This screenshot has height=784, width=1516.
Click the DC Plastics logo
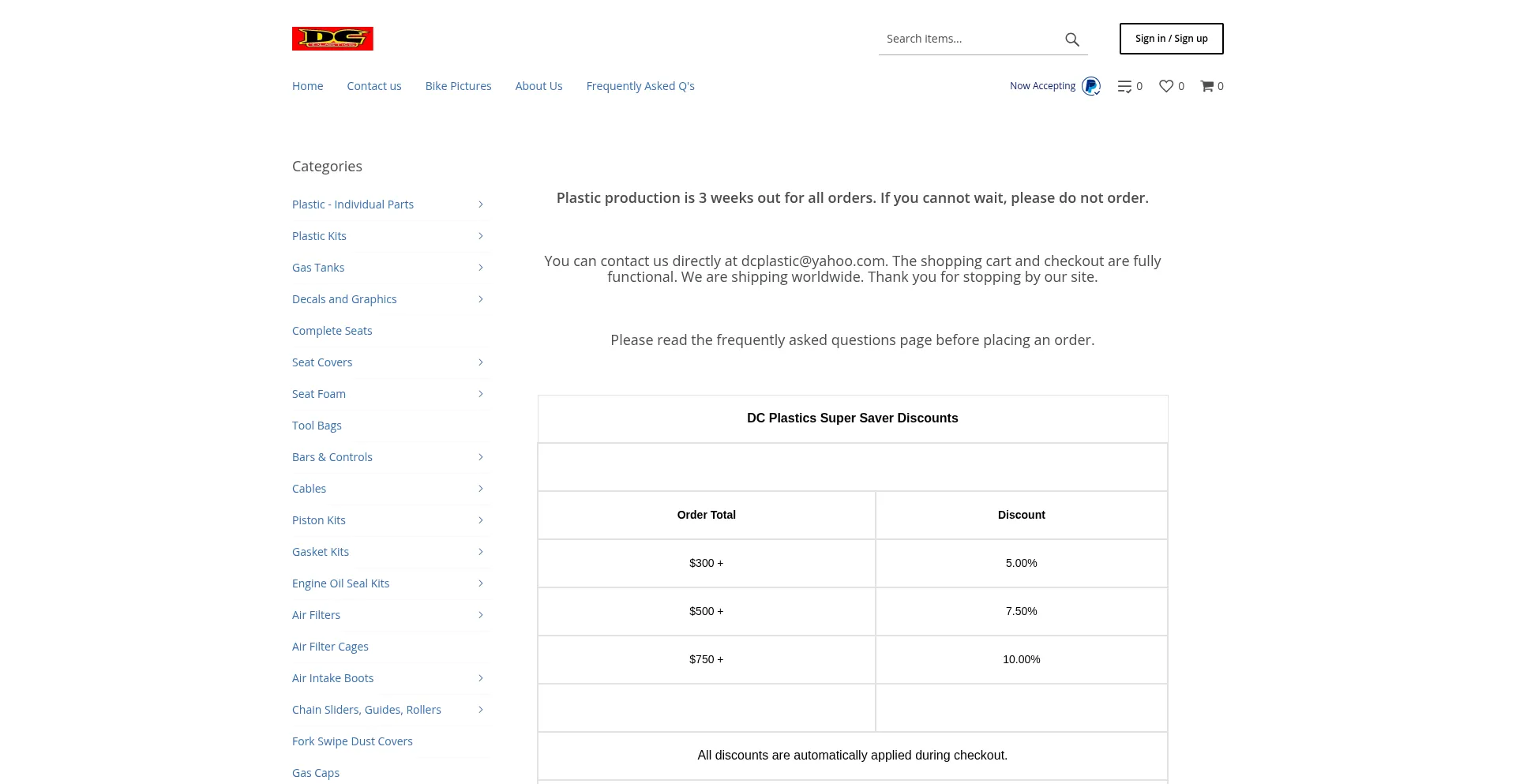coord(332,39)
